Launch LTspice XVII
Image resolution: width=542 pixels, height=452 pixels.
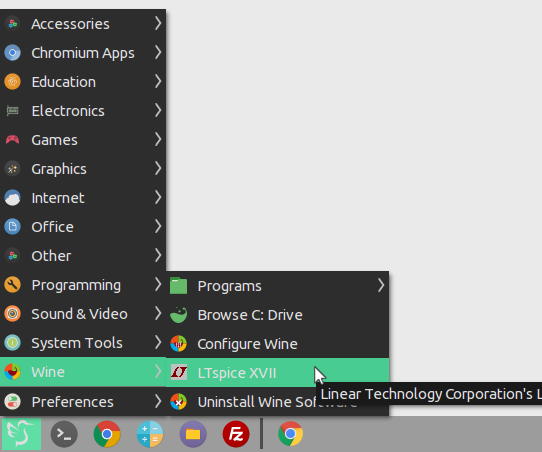pos(278,373)
